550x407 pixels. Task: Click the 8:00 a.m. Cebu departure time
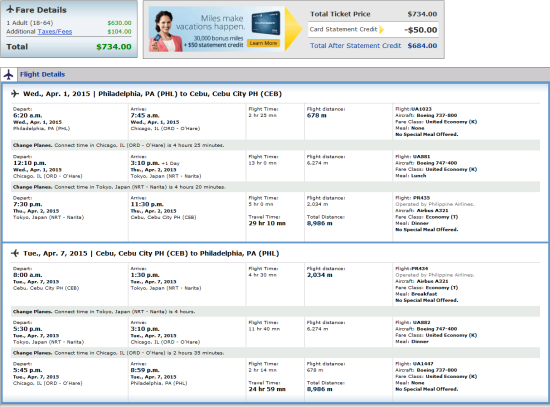tap(28, 275)
